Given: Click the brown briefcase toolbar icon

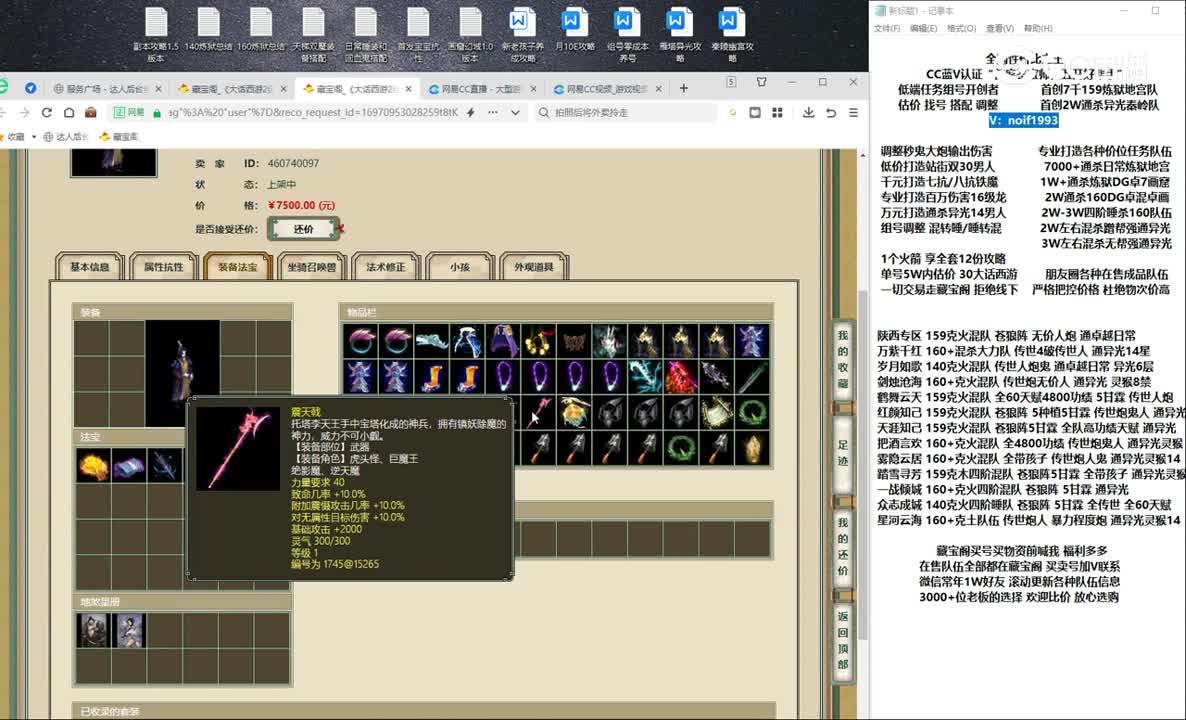Looking at the screenshot, I should (91, 112).
